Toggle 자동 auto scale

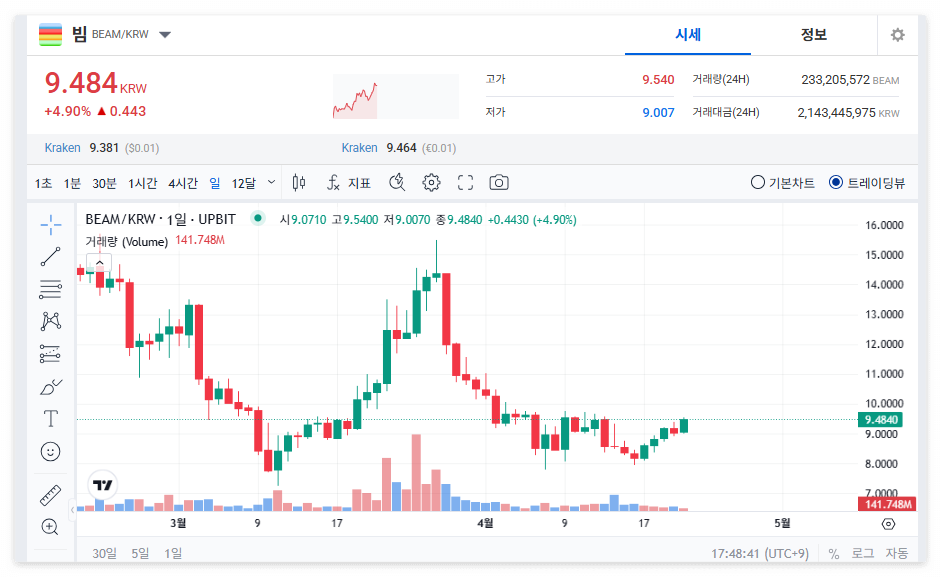897,554
